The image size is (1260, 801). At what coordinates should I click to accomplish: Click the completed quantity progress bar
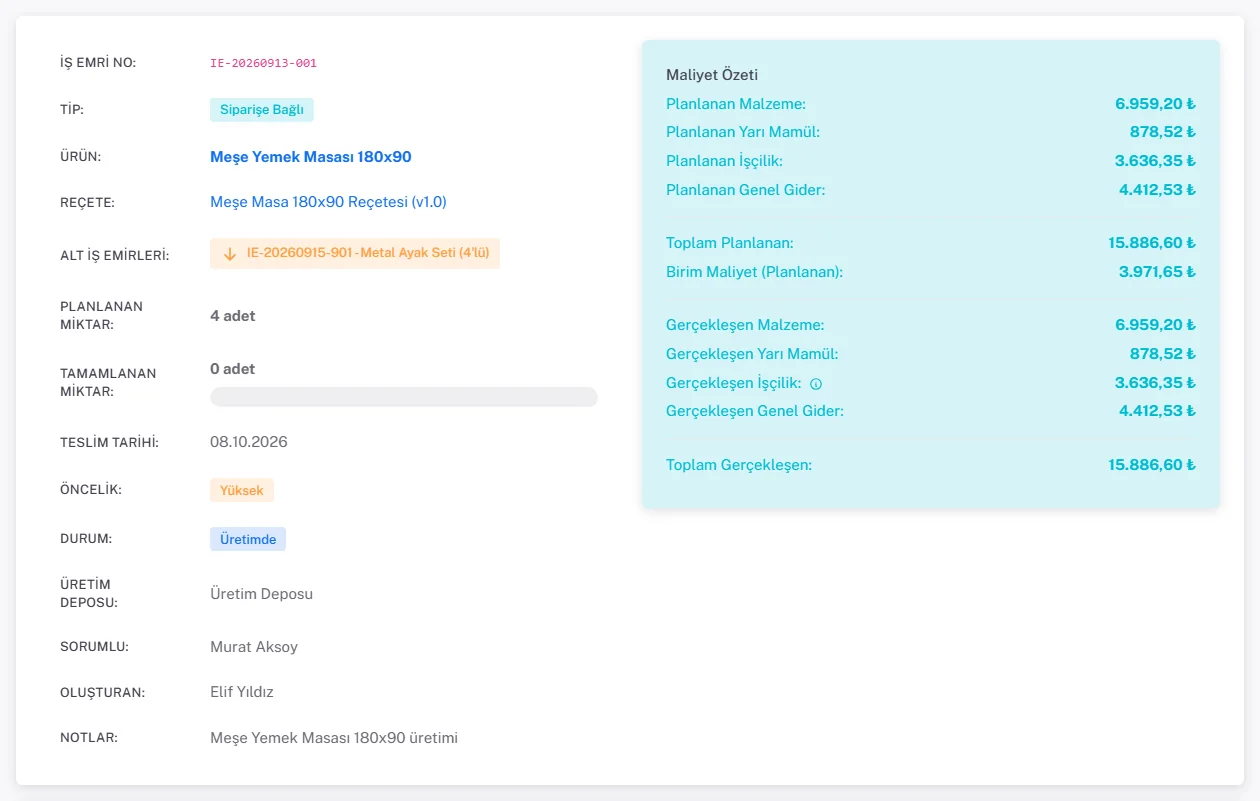tap(404, 397)
